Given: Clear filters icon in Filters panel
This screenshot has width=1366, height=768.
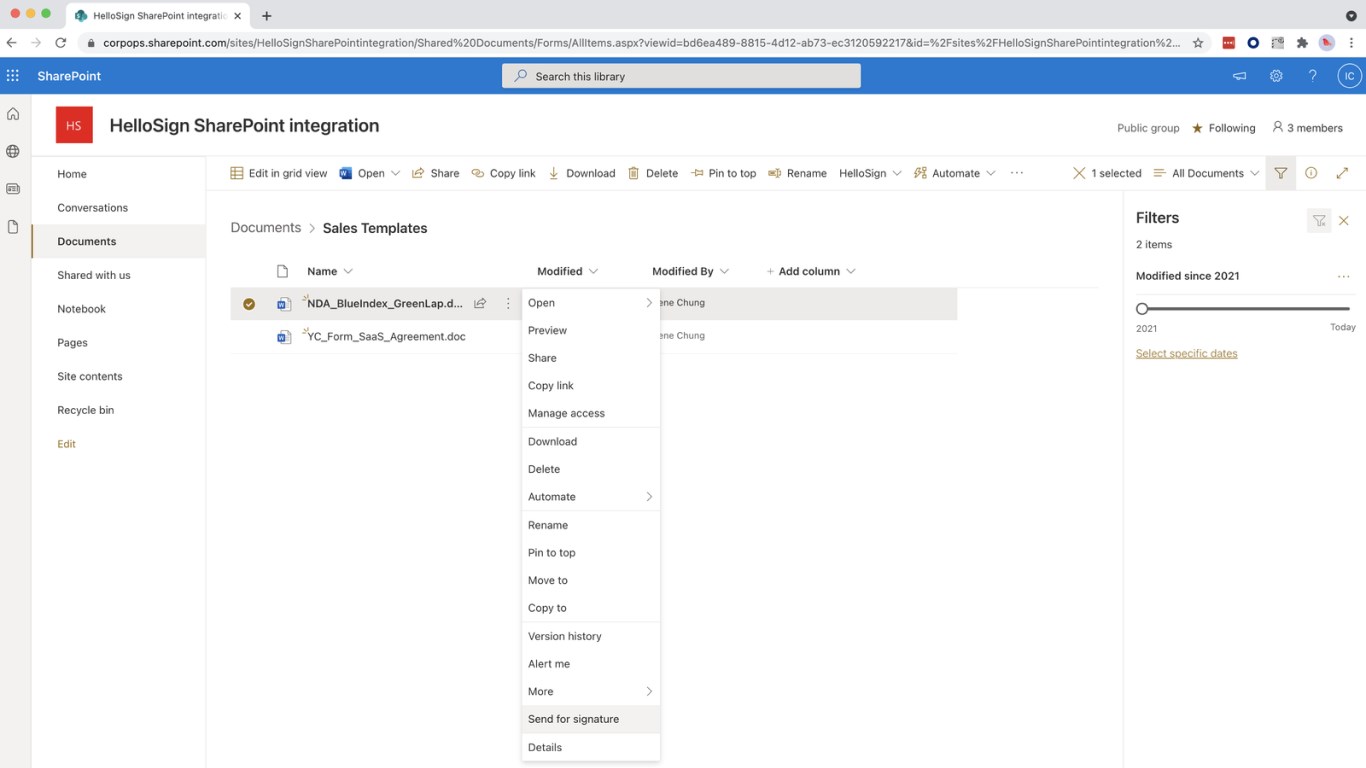Looking at the screenshot, I should pyautogui.click(x=1319, y=221).
